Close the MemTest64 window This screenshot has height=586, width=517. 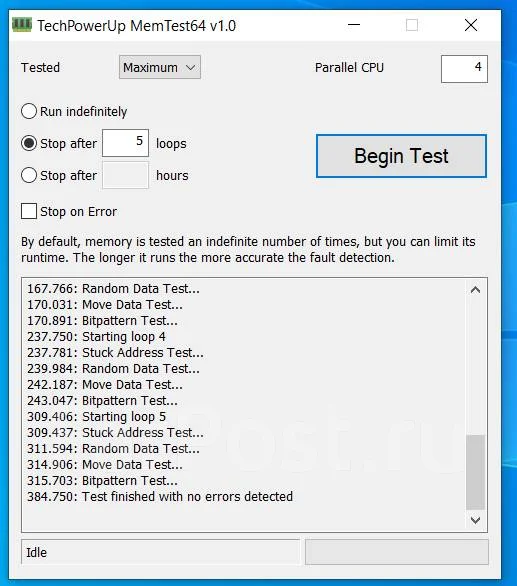coord(471,25)
